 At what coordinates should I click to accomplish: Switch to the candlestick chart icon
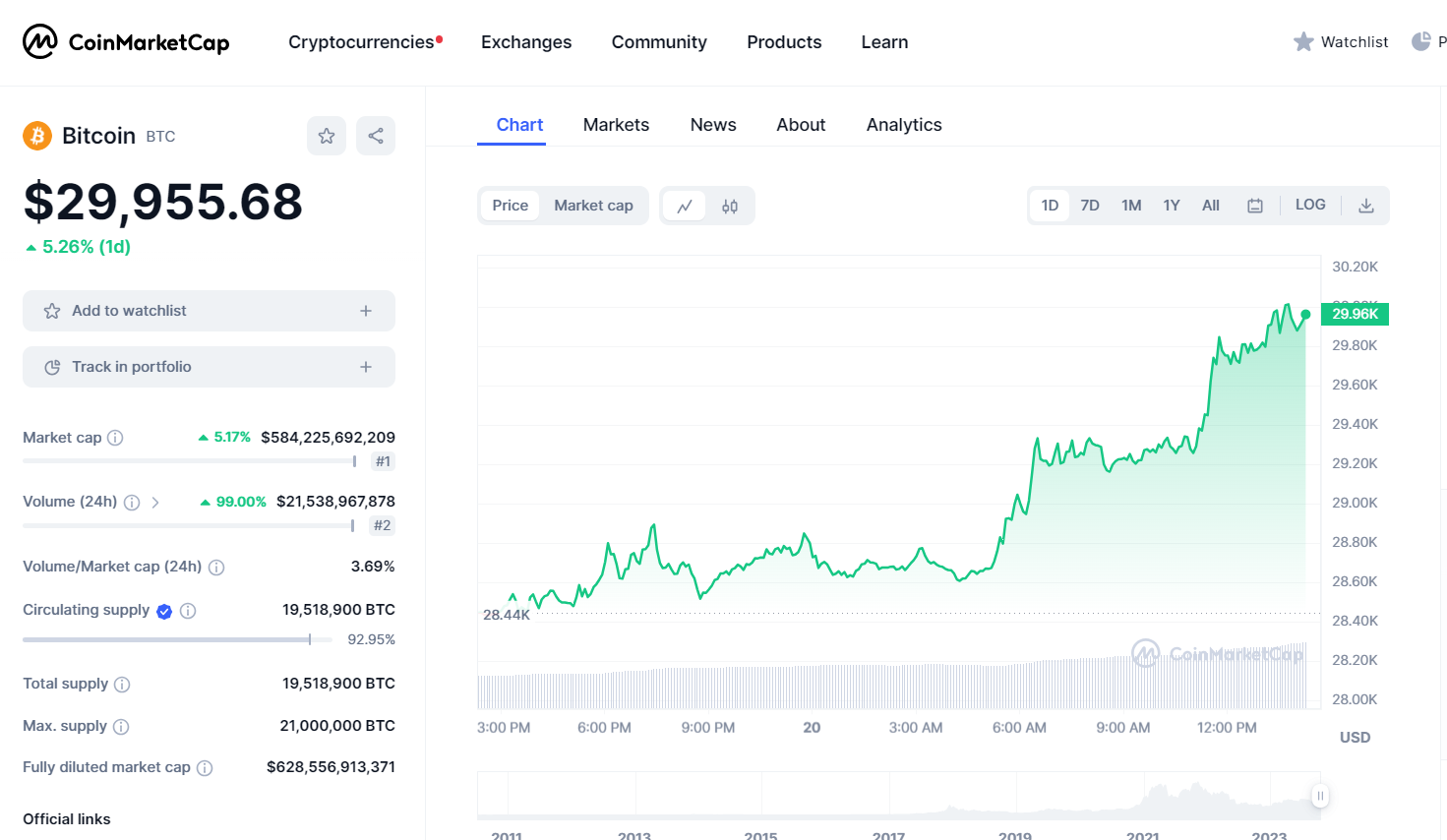tap(730, 206)
